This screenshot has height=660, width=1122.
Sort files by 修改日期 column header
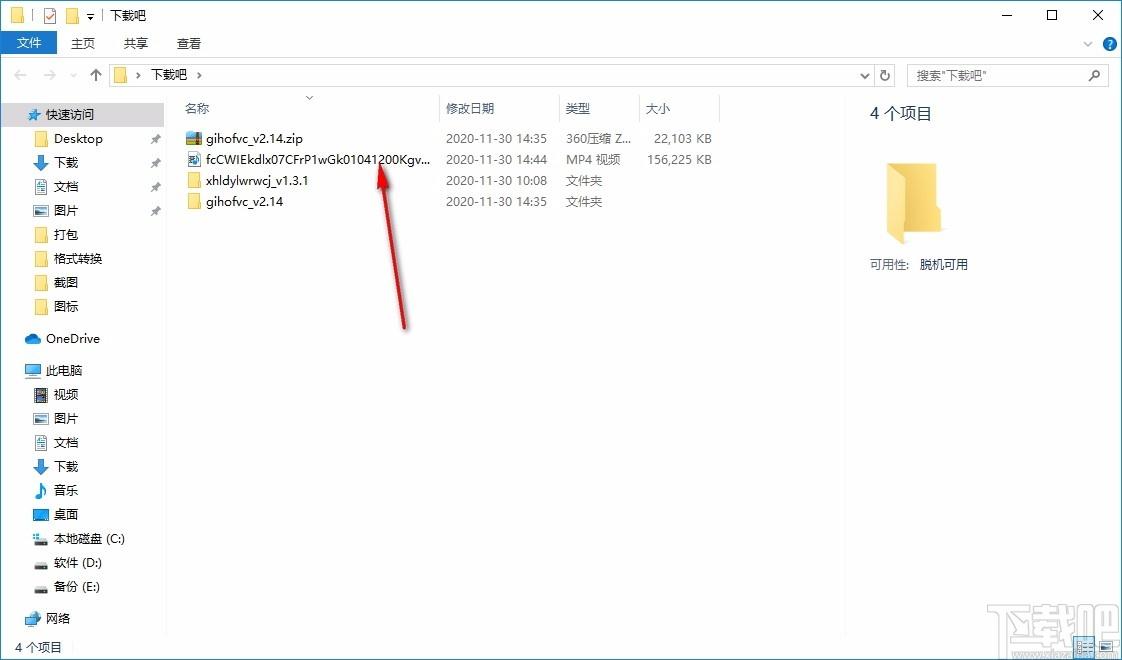point(470,108)
